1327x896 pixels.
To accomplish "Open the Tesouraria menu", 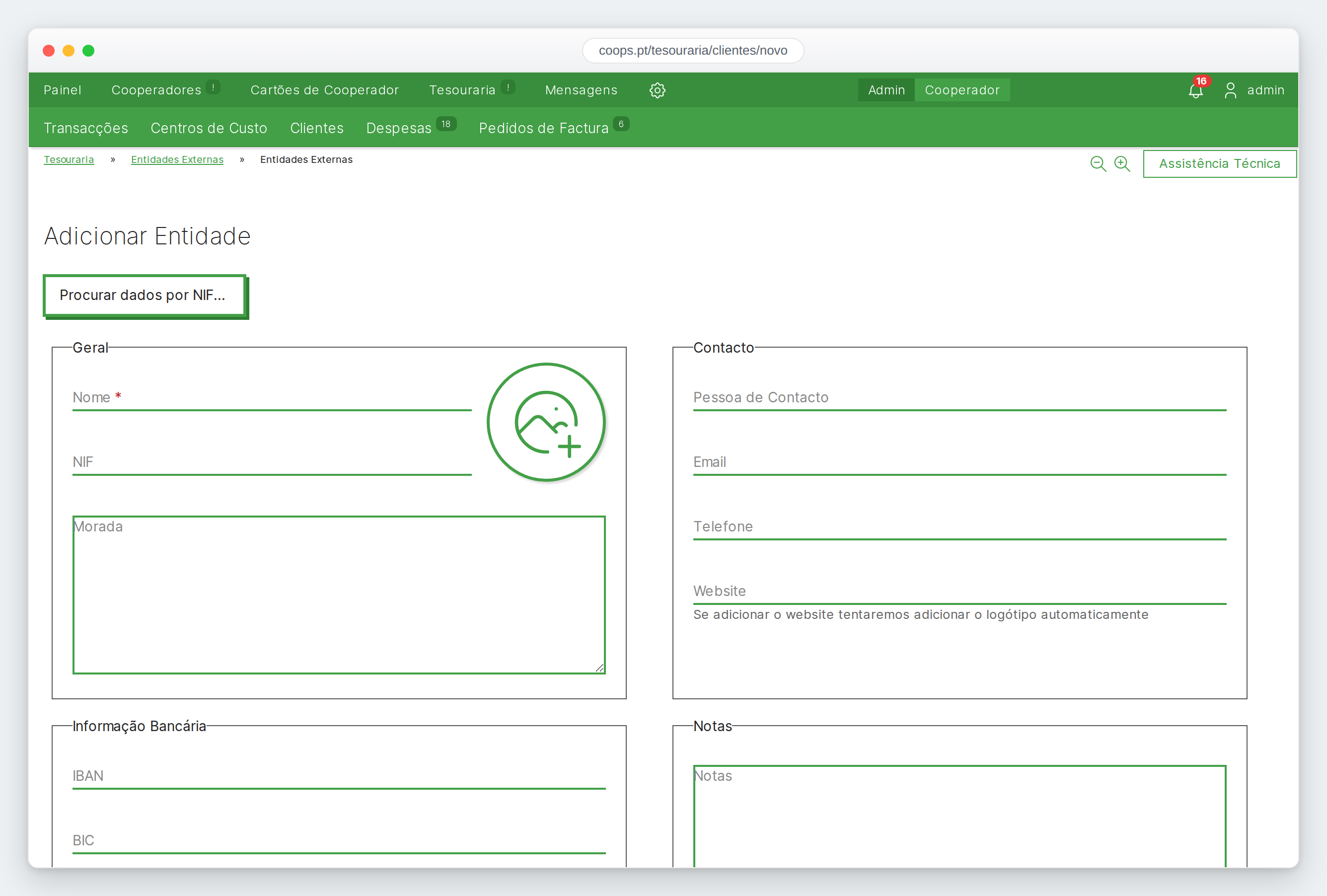I will 462,90.
